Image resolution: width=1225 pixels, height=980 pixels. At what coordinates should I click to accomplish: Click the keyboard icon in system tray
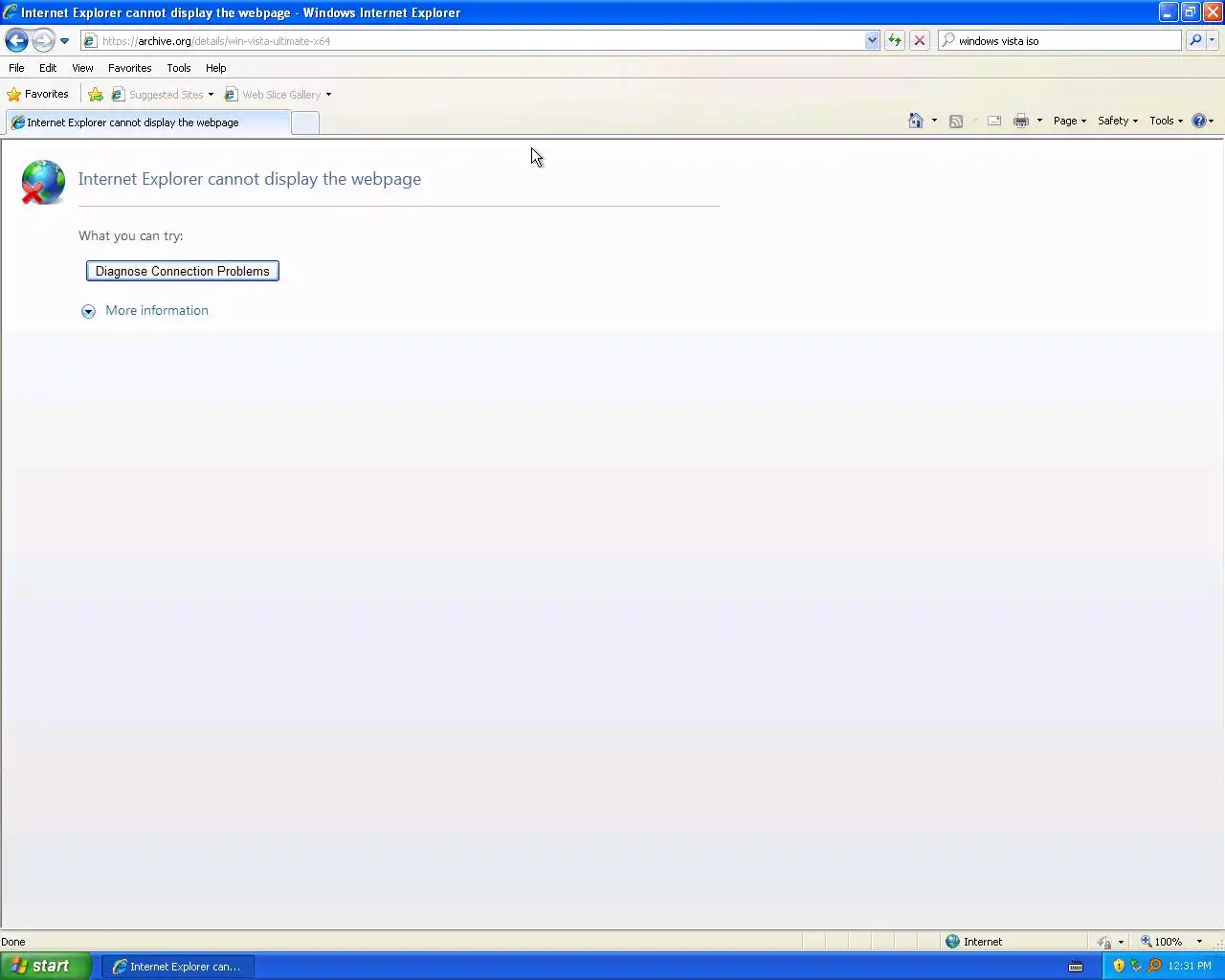click(x=1076, y=966)
